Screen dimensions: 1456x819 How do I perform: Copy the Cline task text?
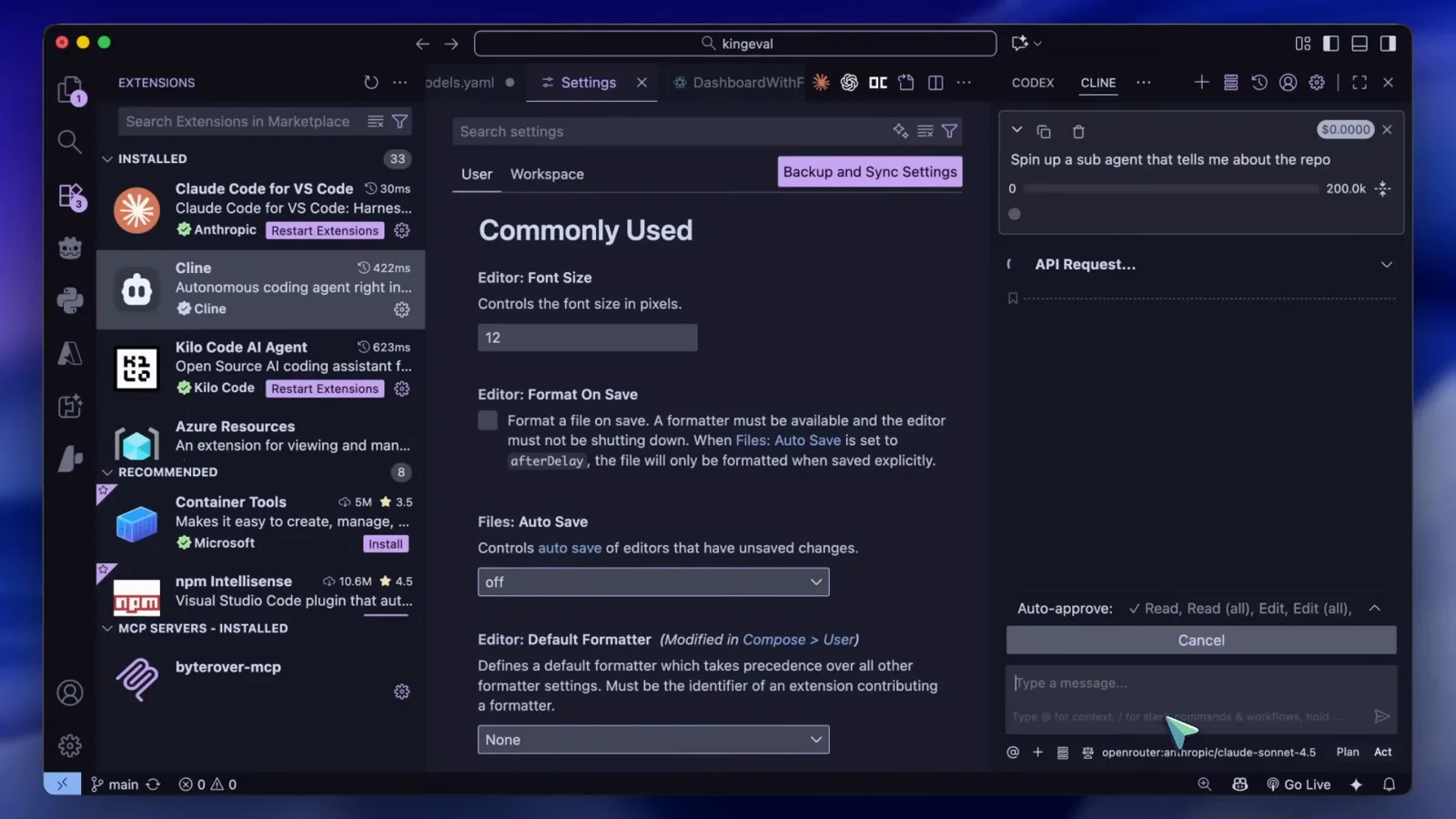1044,131
